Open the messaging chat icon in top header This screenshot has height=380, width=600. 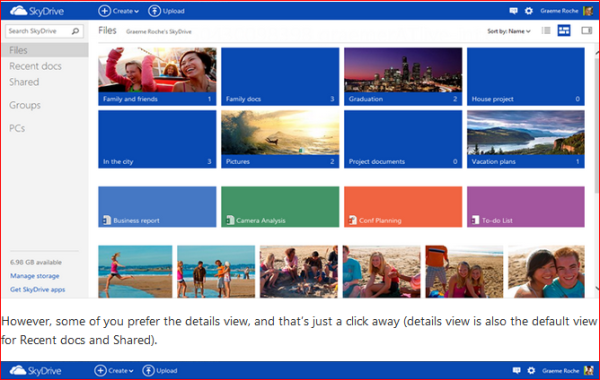click(514, 11)
